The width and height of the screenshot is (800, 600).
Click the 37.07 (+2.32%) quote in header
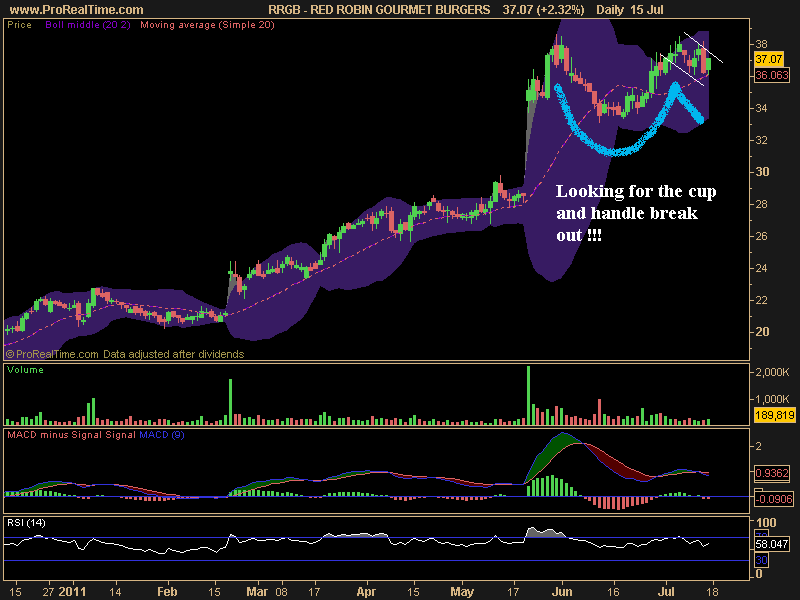[x=543, y=10]
